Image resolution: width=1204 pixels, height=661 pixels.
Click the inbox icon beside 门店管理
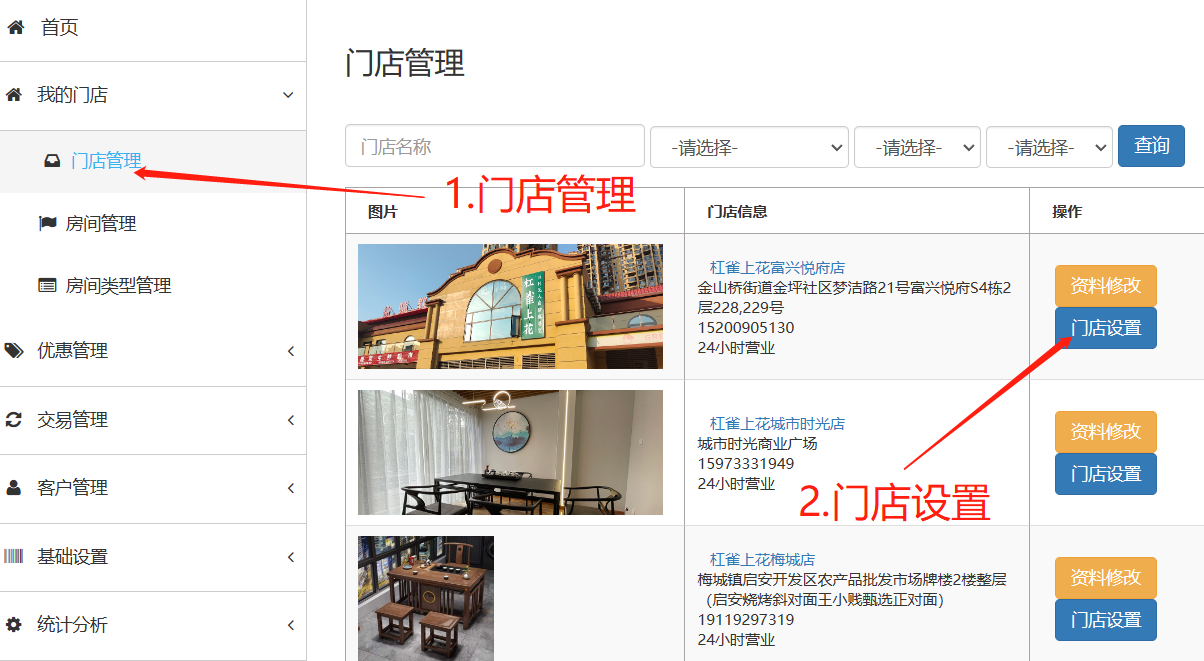52,160
